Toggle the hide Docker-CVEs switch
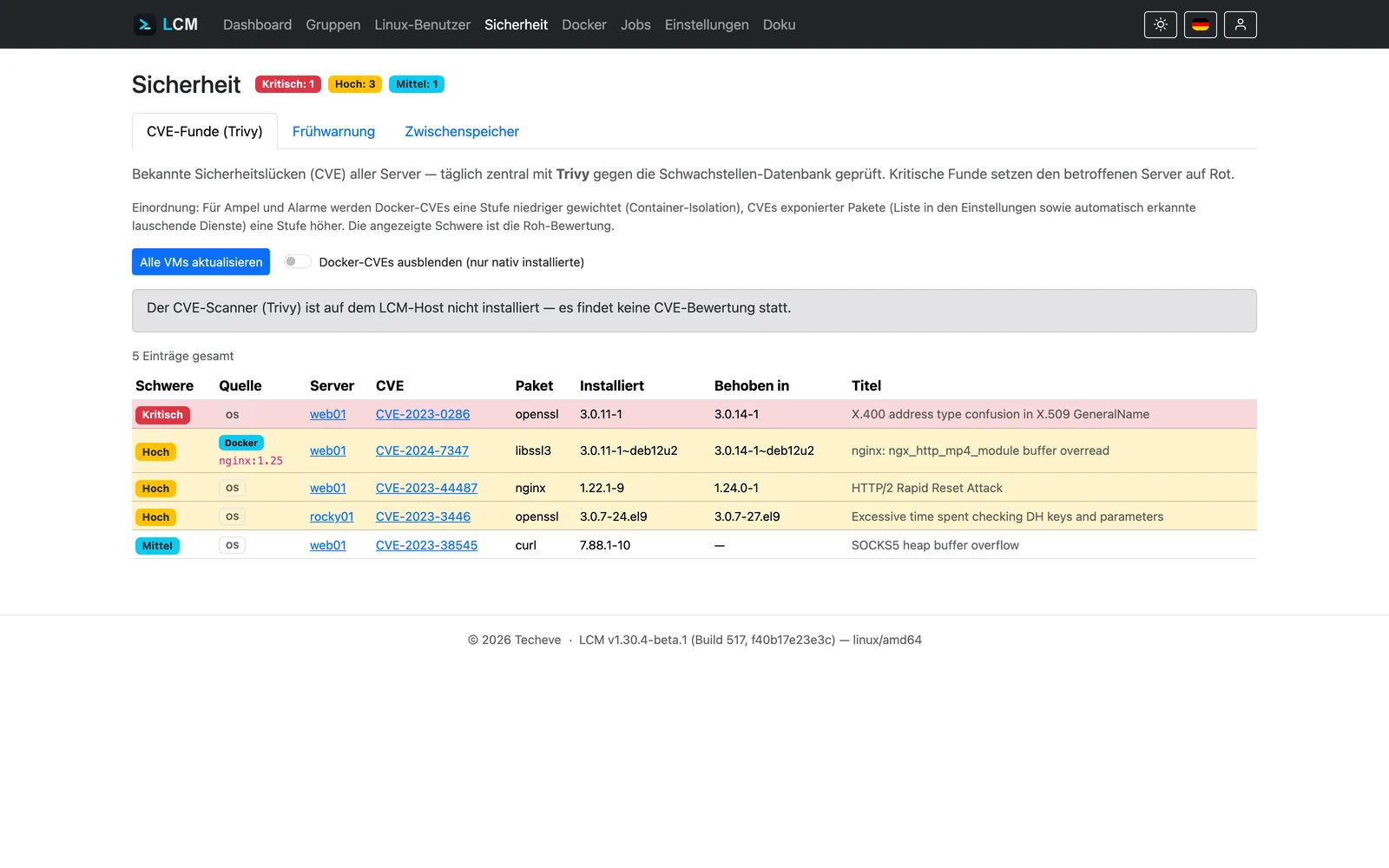The height and width of the screenshot is (868, 1389). pos(298,261)
